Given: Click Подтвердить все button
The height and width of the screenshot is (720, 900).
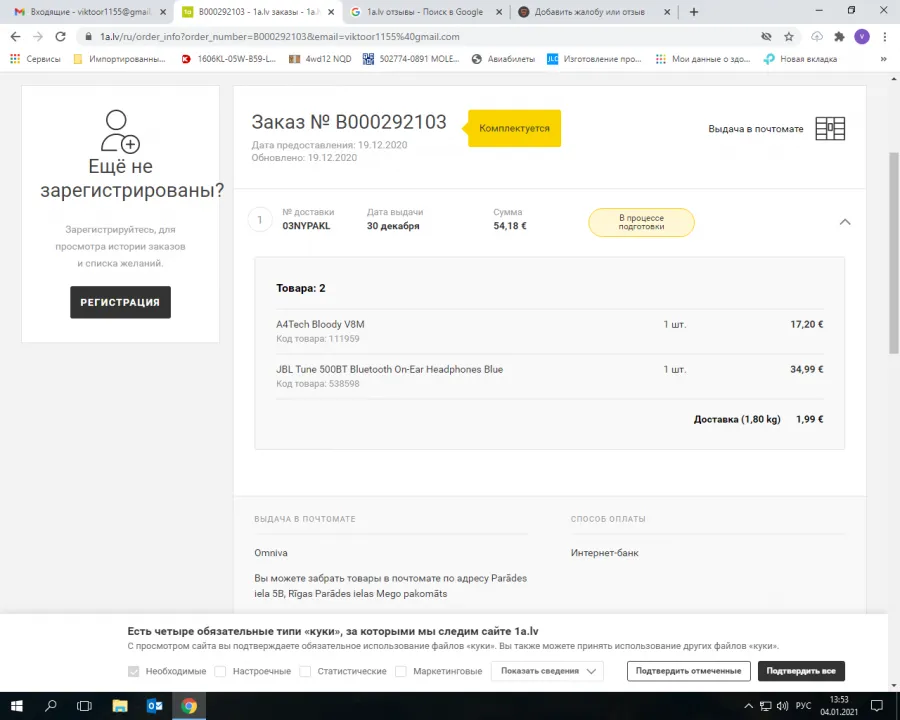Looking at the screenshot, I should pos(801,671).
